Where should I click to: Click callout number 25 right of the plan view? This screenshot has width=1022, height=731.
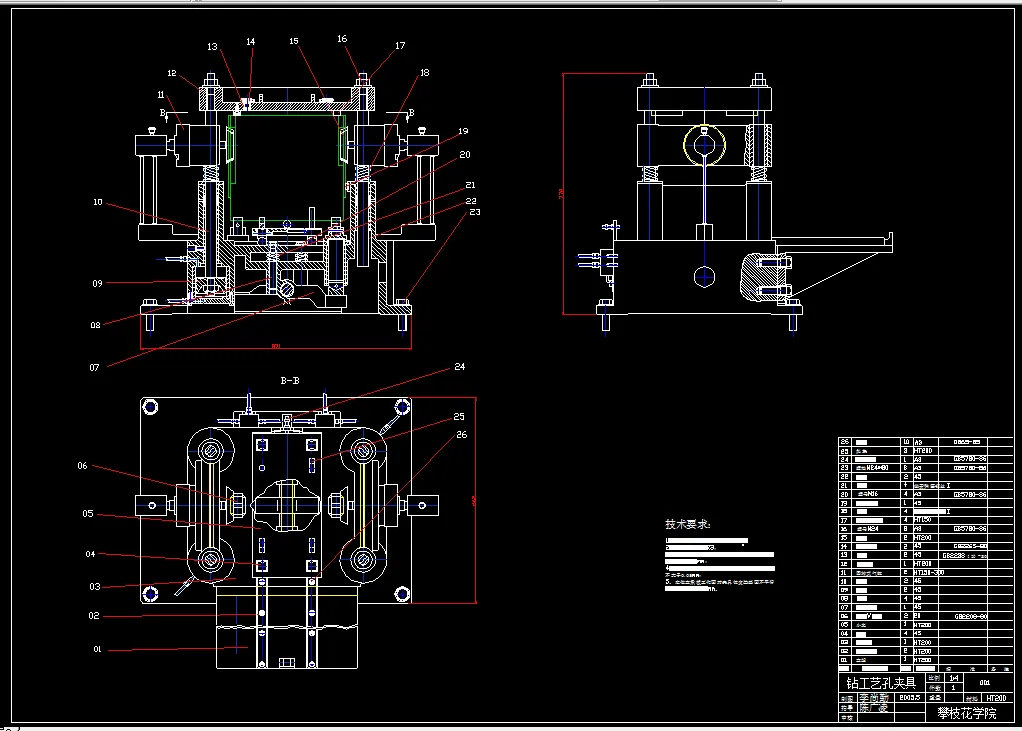coord(460,416)
